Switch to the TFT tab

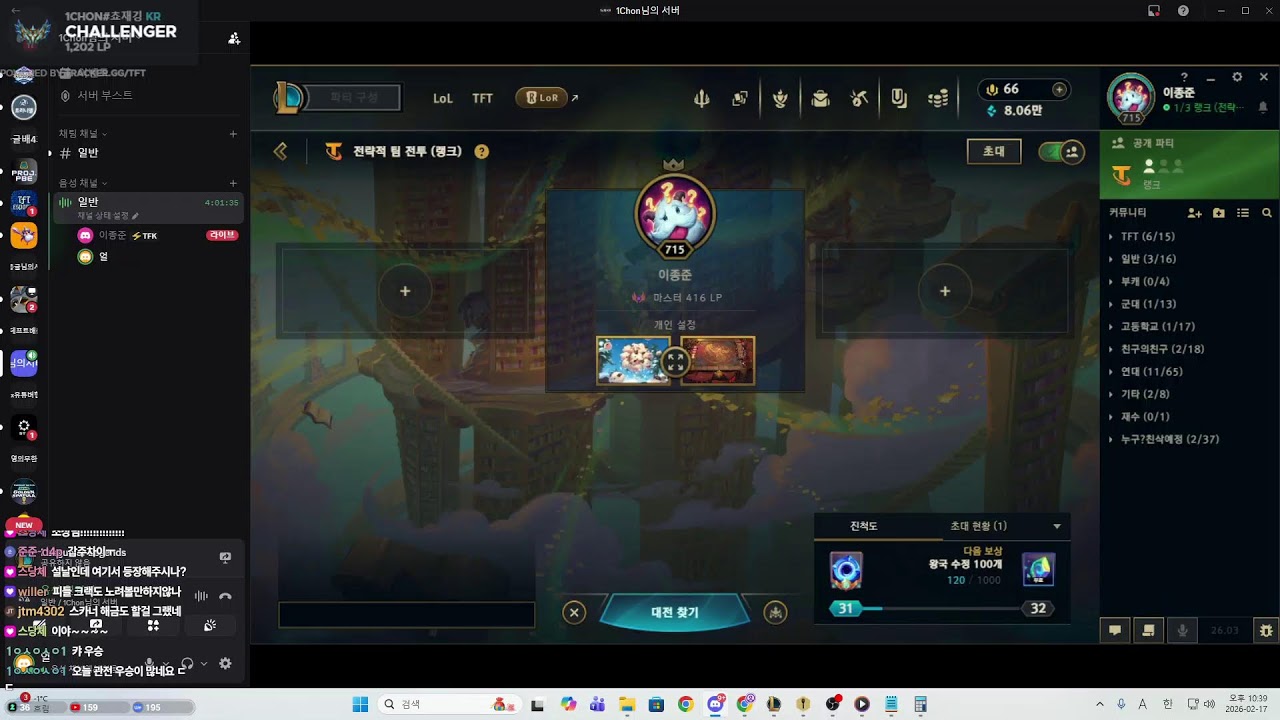point(483,98)
